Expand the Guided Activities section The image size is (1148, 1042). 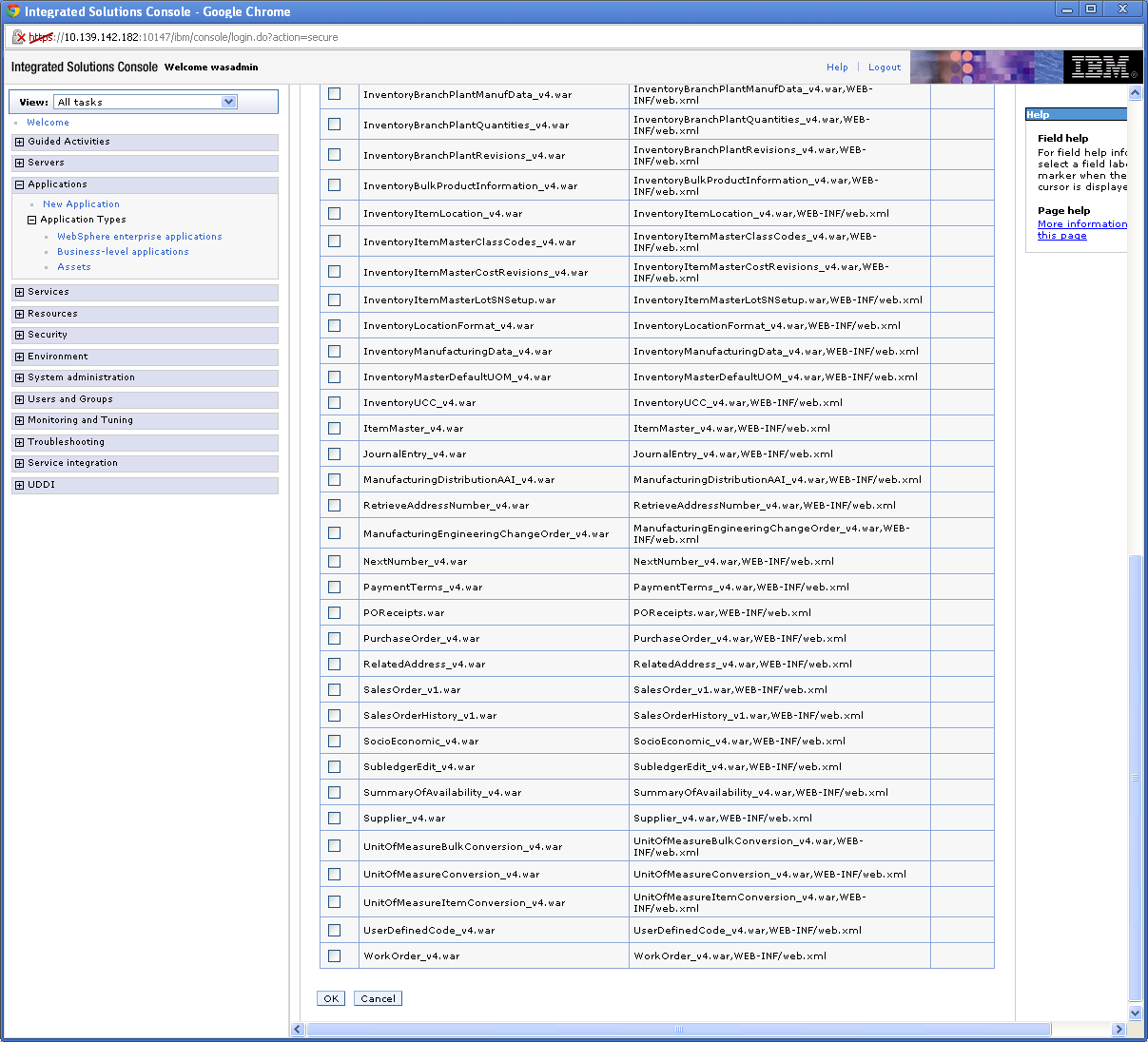tap(19, 142)
